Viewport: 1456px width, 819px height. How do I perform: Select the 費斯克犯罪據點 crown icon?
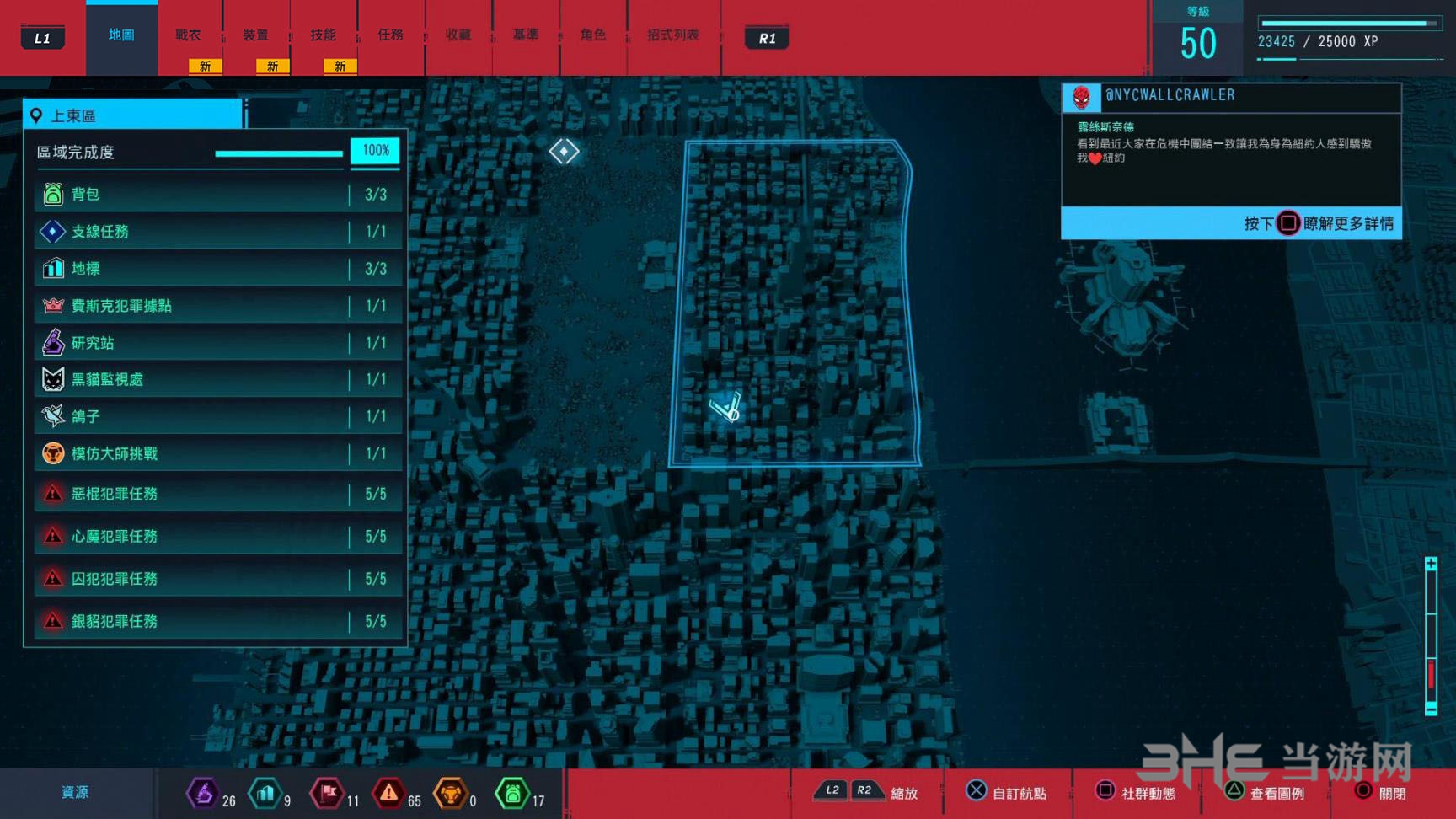(52, 305)
